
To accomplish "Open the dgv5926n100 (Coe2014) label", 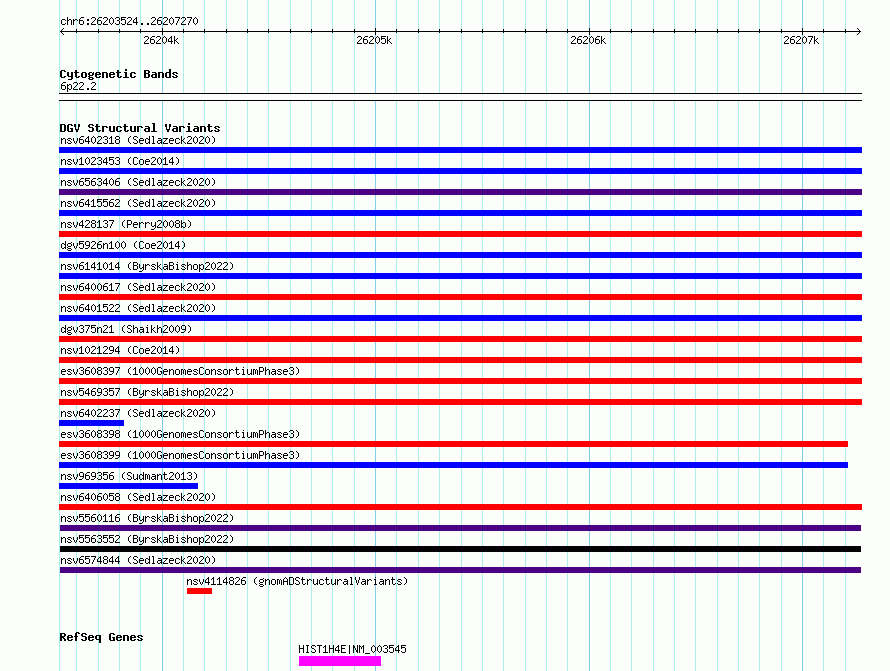I will click(123, 245).
